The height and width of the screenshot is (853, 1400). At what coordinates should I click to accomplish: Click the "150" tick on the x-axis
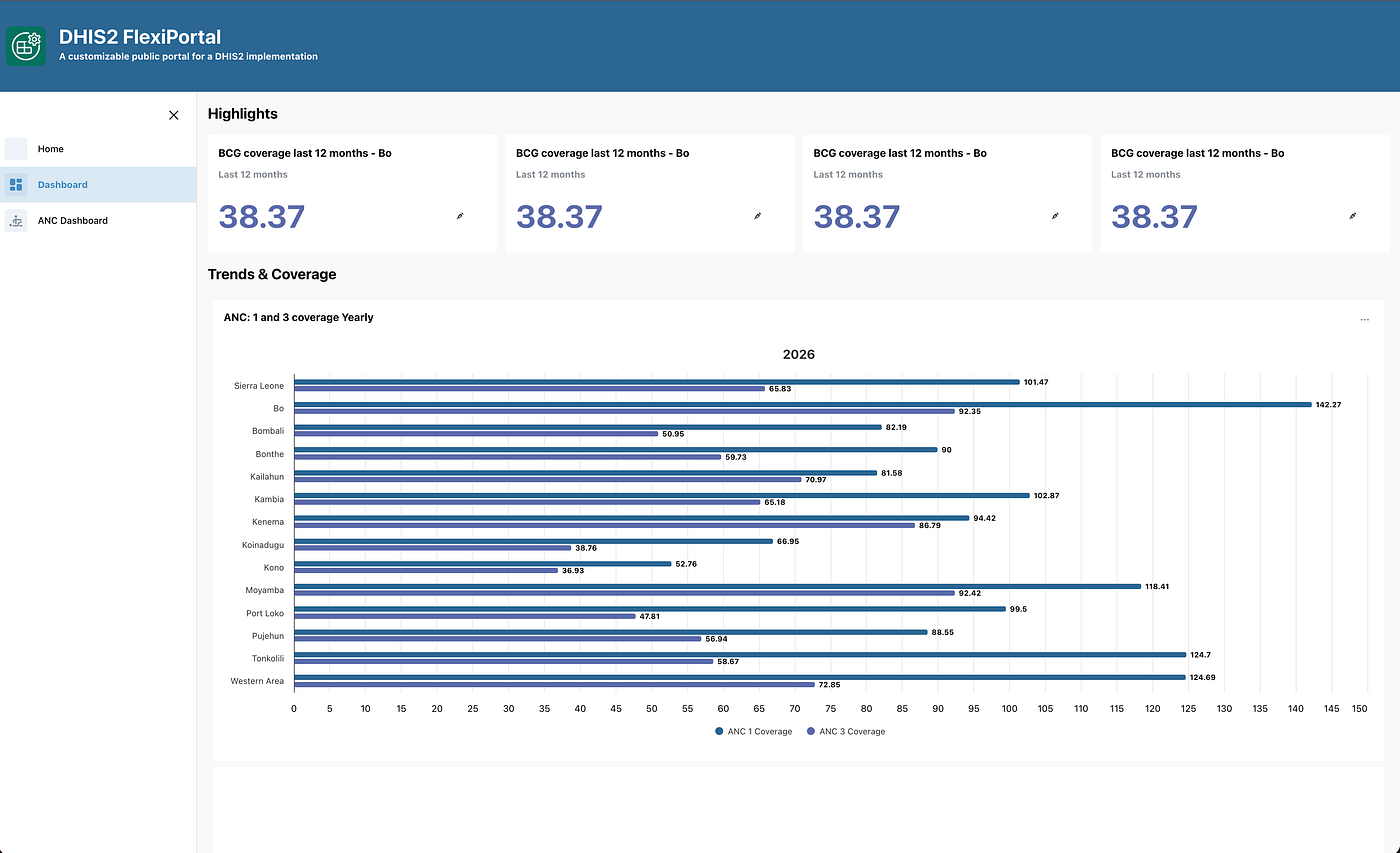click(x=1360, y=709)
